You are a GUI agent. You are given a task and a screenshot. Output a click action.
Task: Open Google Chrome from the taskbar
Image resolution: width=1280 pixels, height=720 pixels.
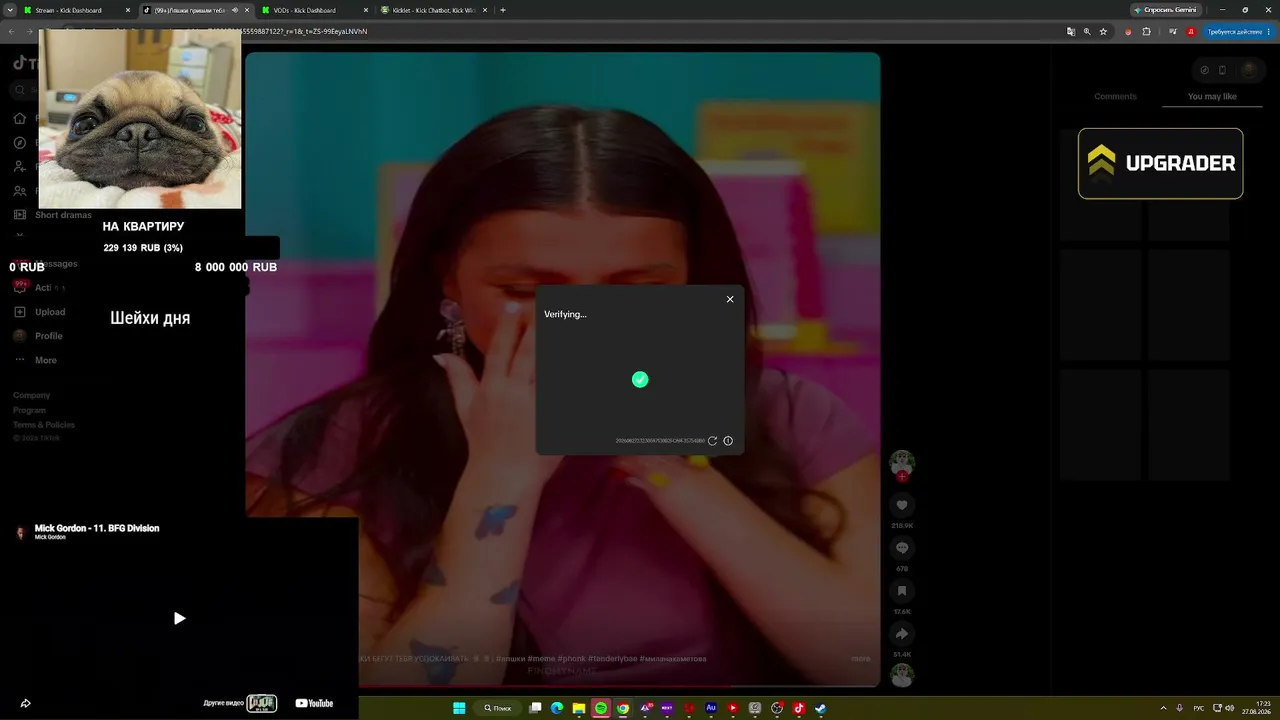(623, 708)
